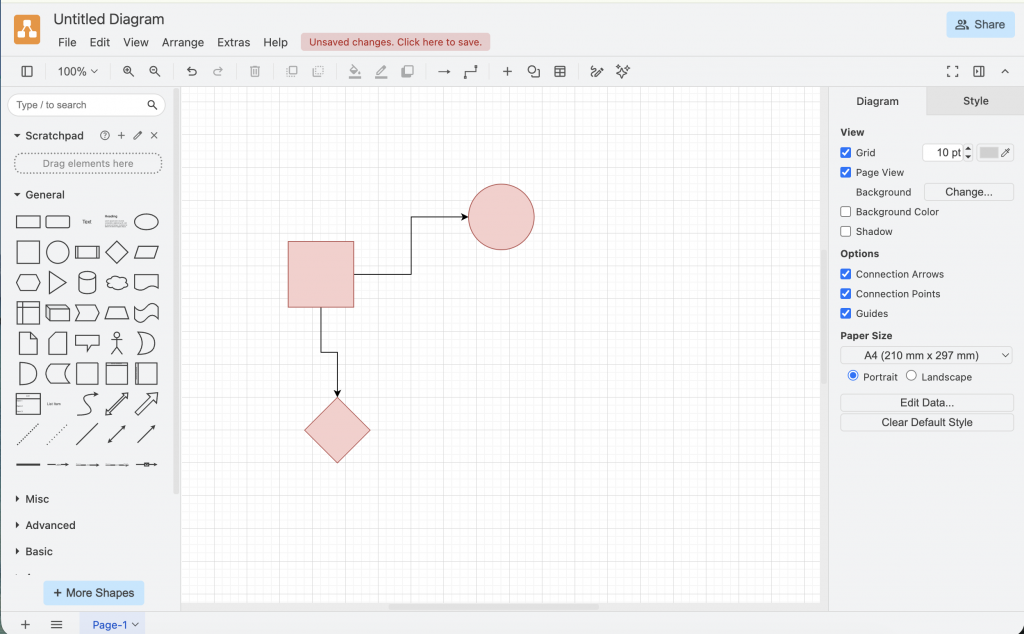Select the Landscape radio button
1024x634 pixels.
click(x=911, y=377)
